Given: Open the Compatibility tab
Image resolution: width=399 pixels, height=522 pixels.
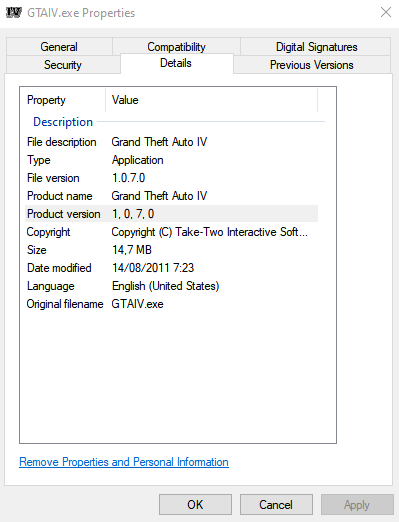Looking at the screenshot, I should click(x=176, y=47).
